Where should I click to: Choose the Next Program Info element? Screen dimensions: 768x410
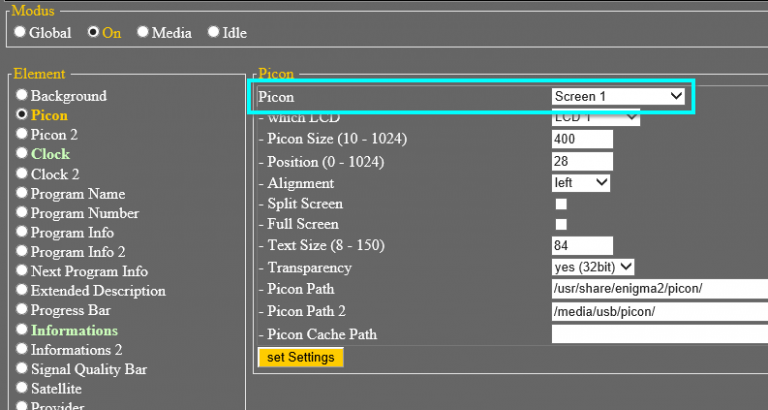coord(21,272)
